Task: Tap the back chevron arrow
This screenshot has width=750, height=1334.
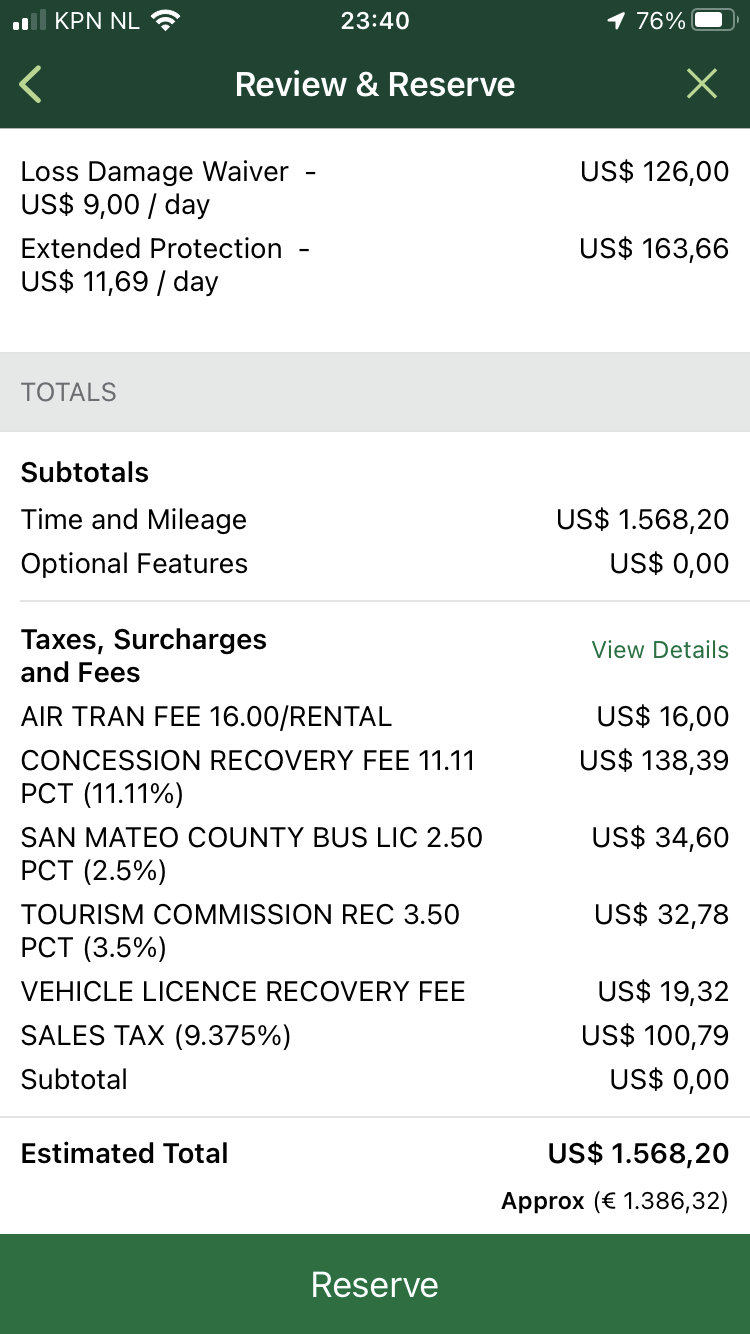Action: click(x=31, y=85)
